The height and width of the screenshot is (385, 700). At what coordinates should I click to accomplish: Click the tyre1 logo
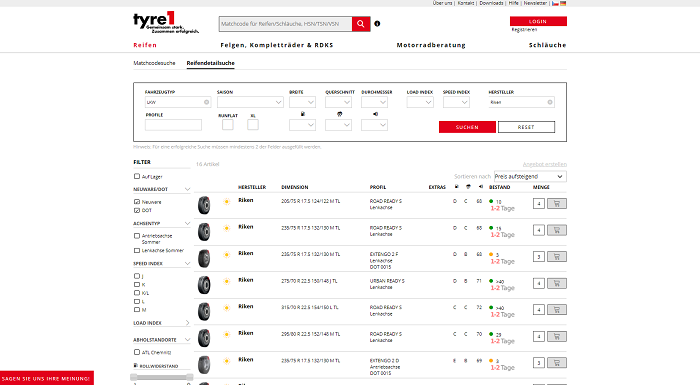(x=166, y=22)
